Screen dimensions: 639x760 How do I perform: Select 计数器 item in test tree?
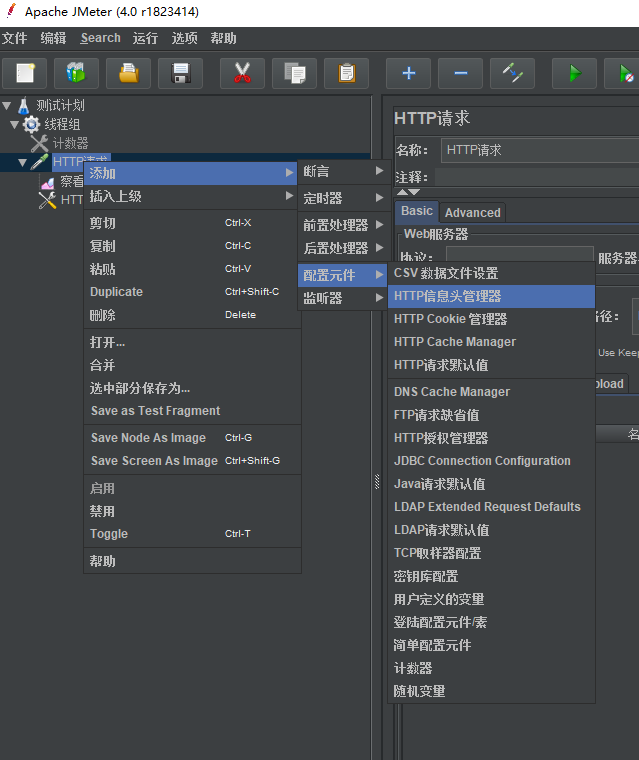pyautogui.click(x=70, y=143)
